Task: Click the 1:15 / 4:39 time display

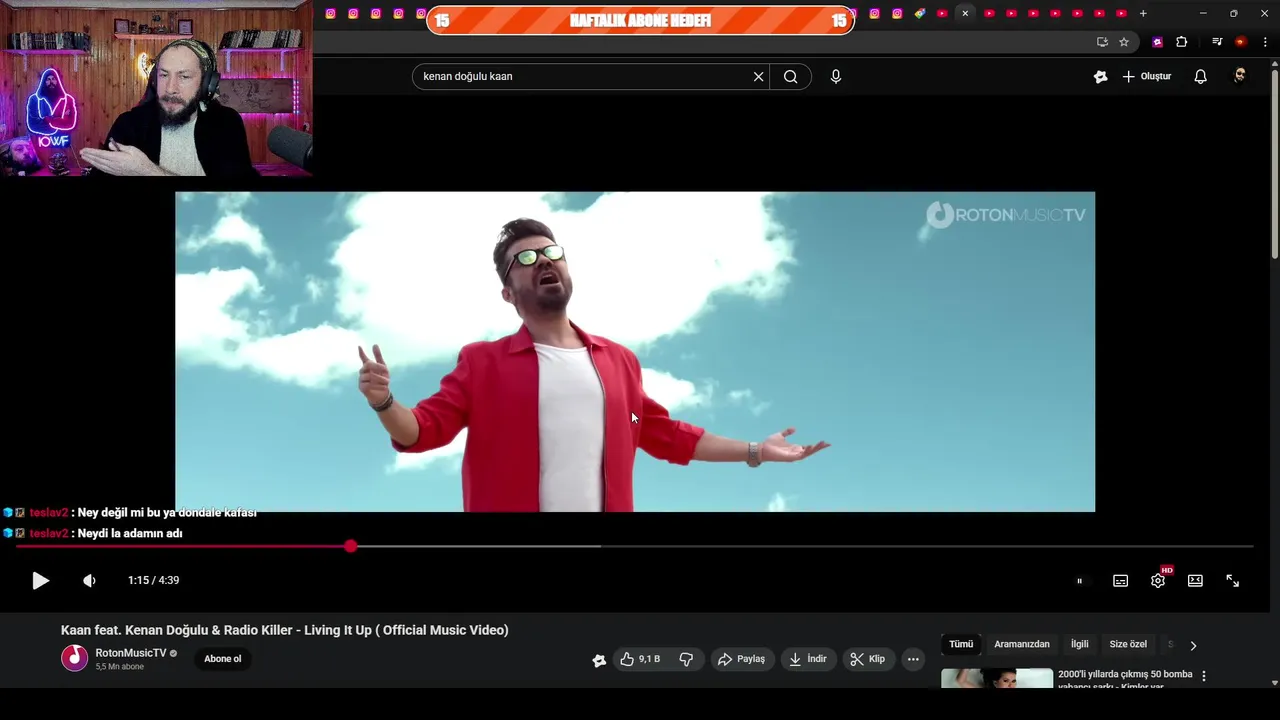Action: tap(153, 580)
